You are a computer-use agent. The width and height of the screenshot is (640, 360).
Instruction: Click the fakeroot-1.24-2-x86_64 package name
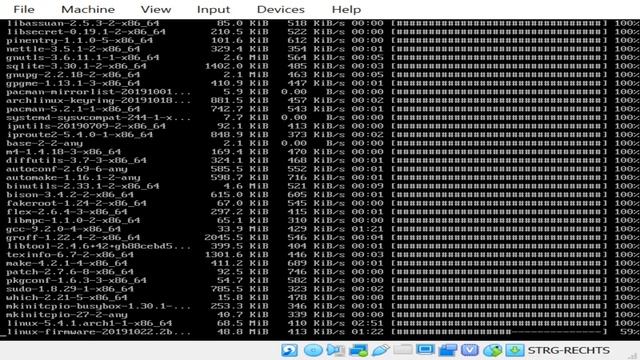tap(76, 203)
